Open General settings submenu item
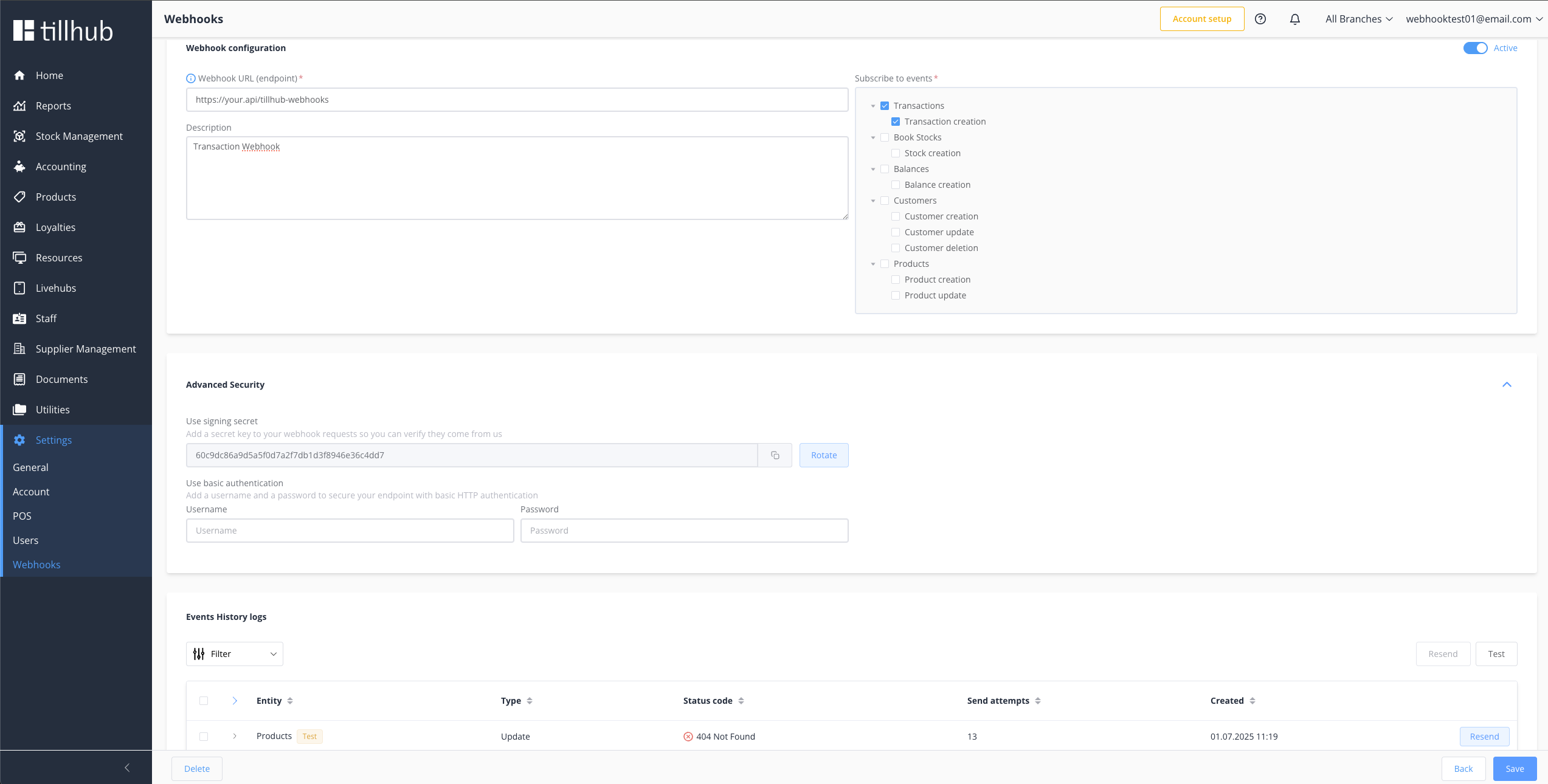Screen dimensions: 1548x784 coord(30,467)
